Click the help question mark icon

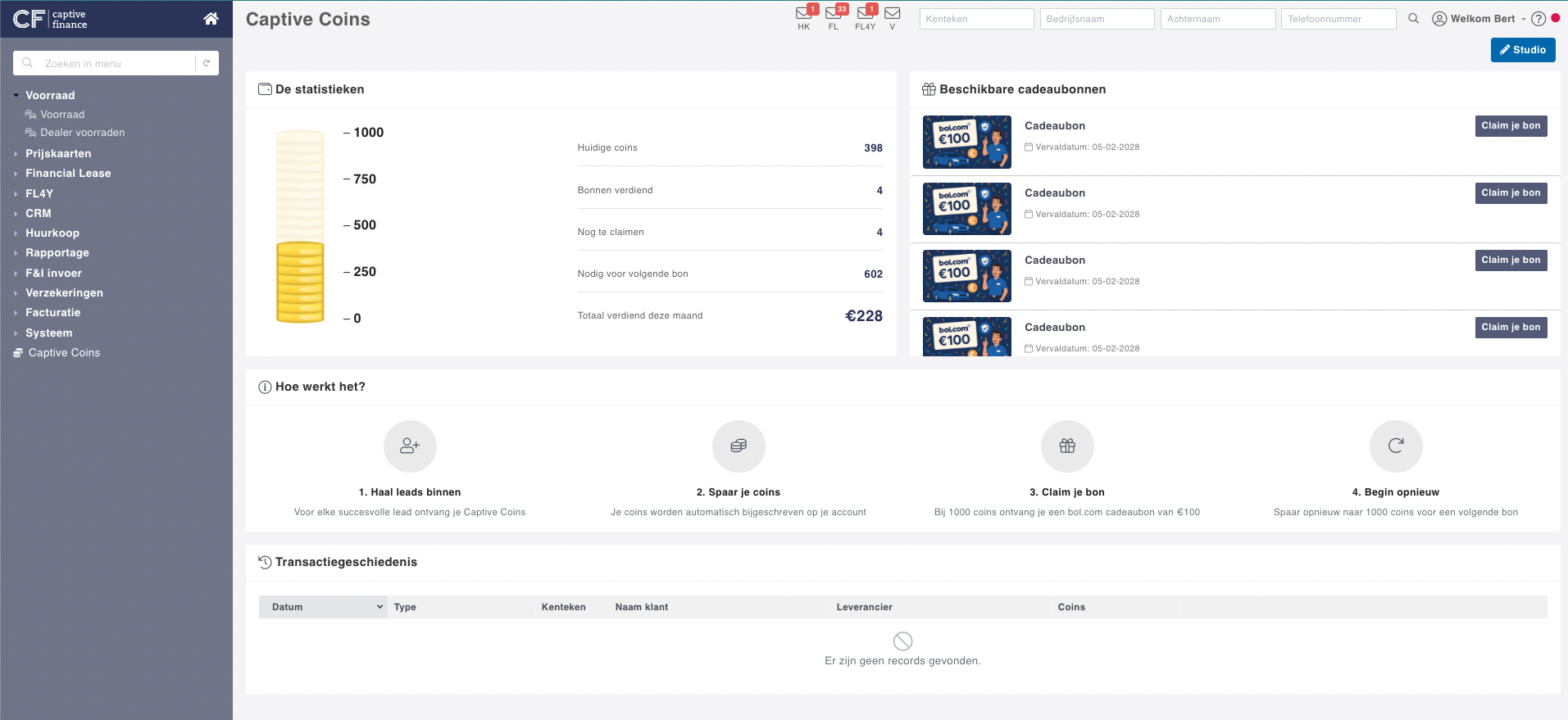pos(1538,19)
